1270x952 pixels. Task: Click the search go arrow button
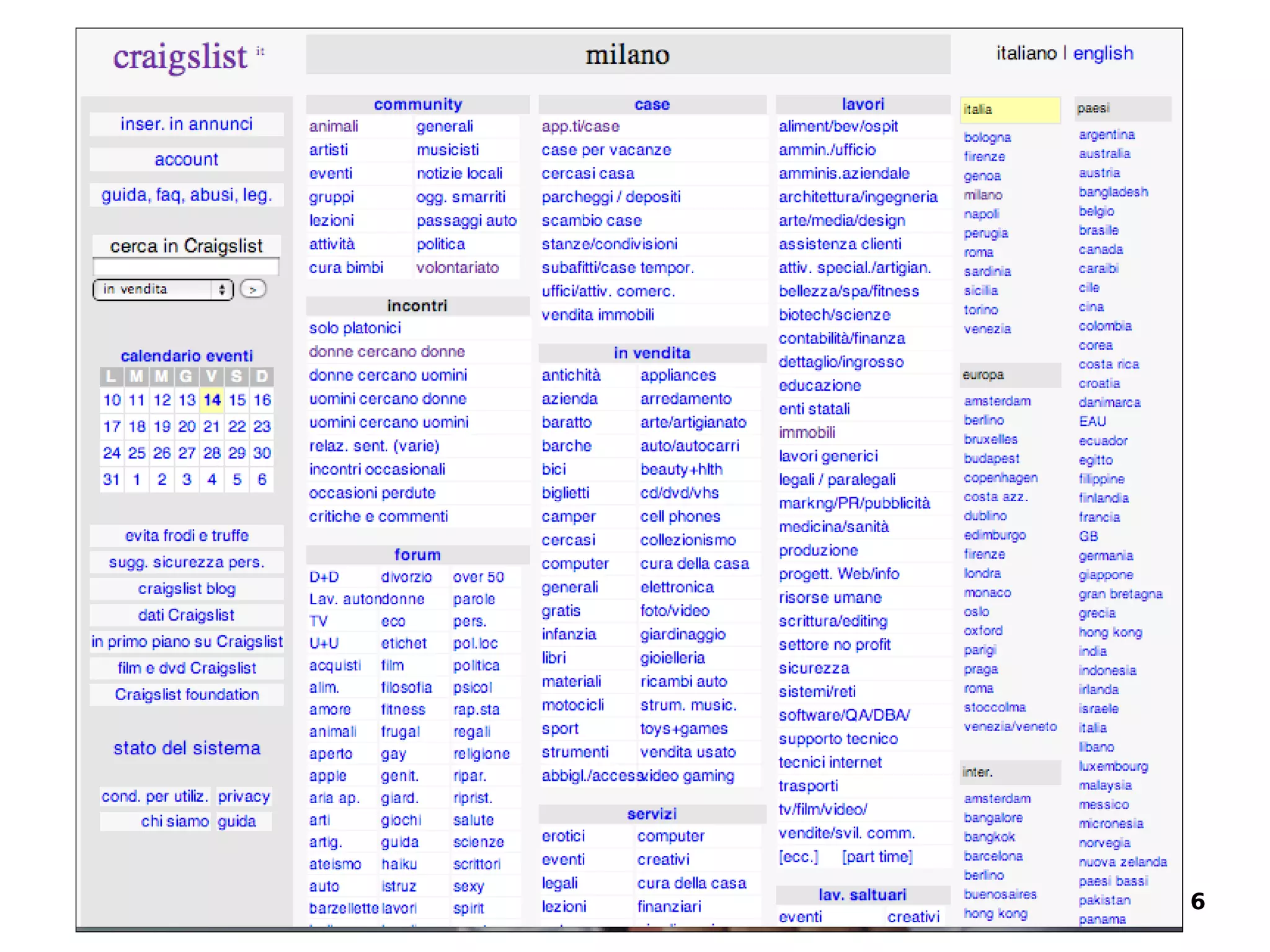pos(253,290)
